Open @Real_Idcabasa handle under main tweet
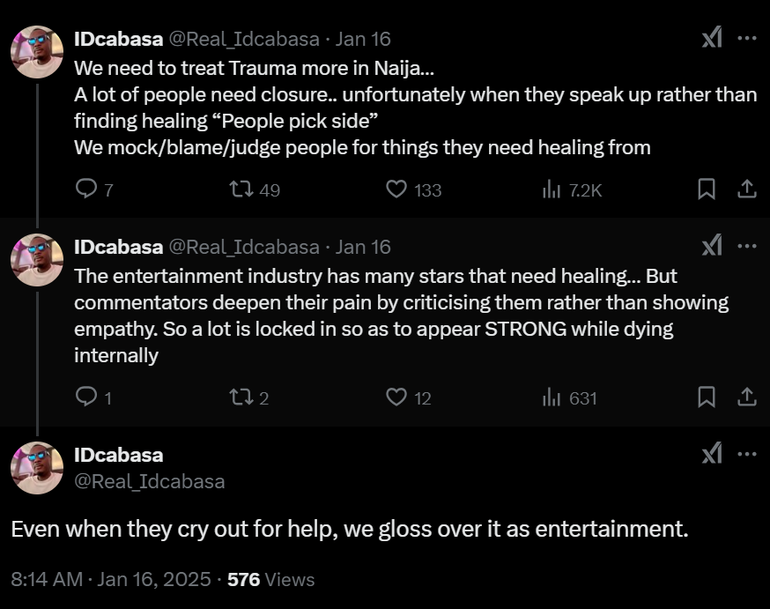This screenshot has width=770, height=609. click(149, 481)
